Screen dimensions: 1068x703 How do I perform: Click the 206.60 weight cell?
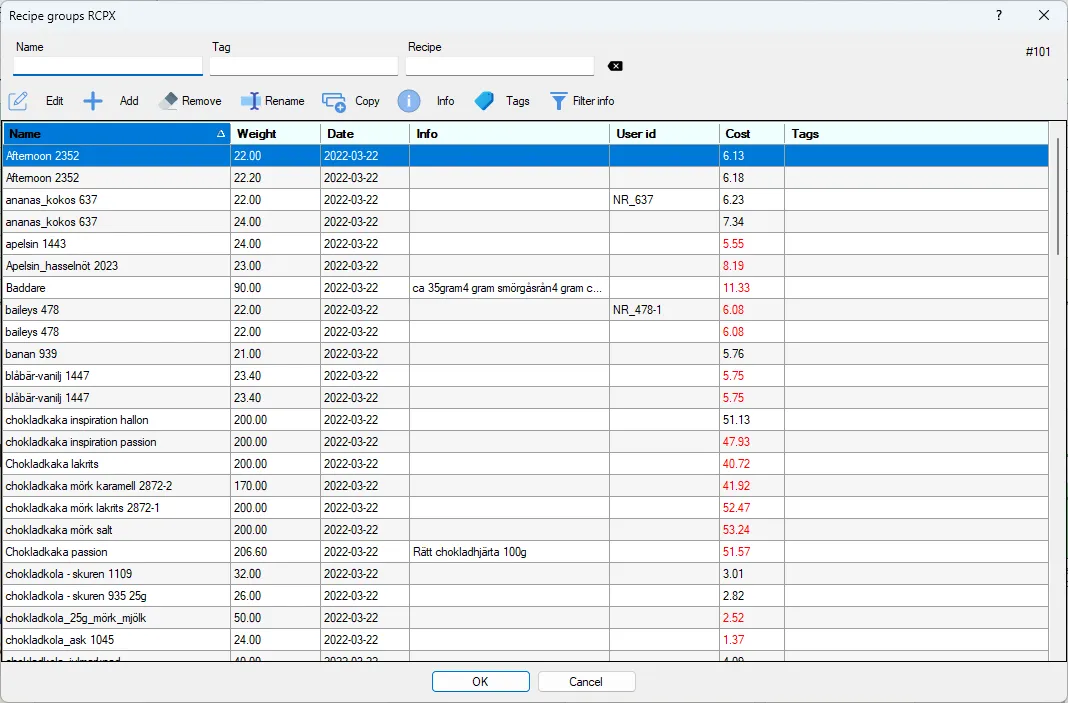click(275, 552)
